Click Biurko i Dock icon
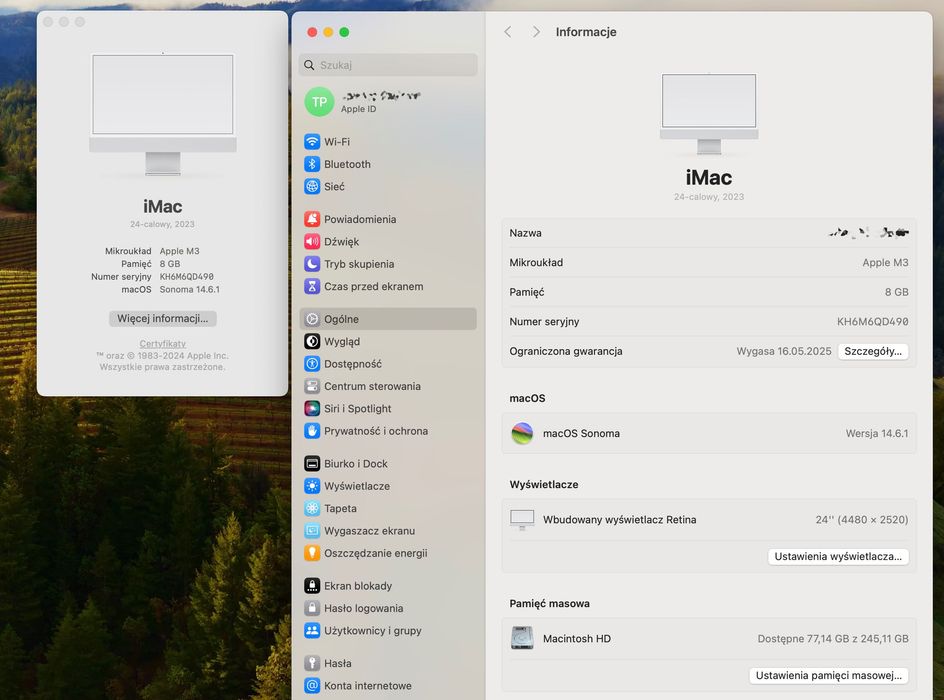Screen dimensions: 944x700 pyautogui.click(x=312, y=463)
